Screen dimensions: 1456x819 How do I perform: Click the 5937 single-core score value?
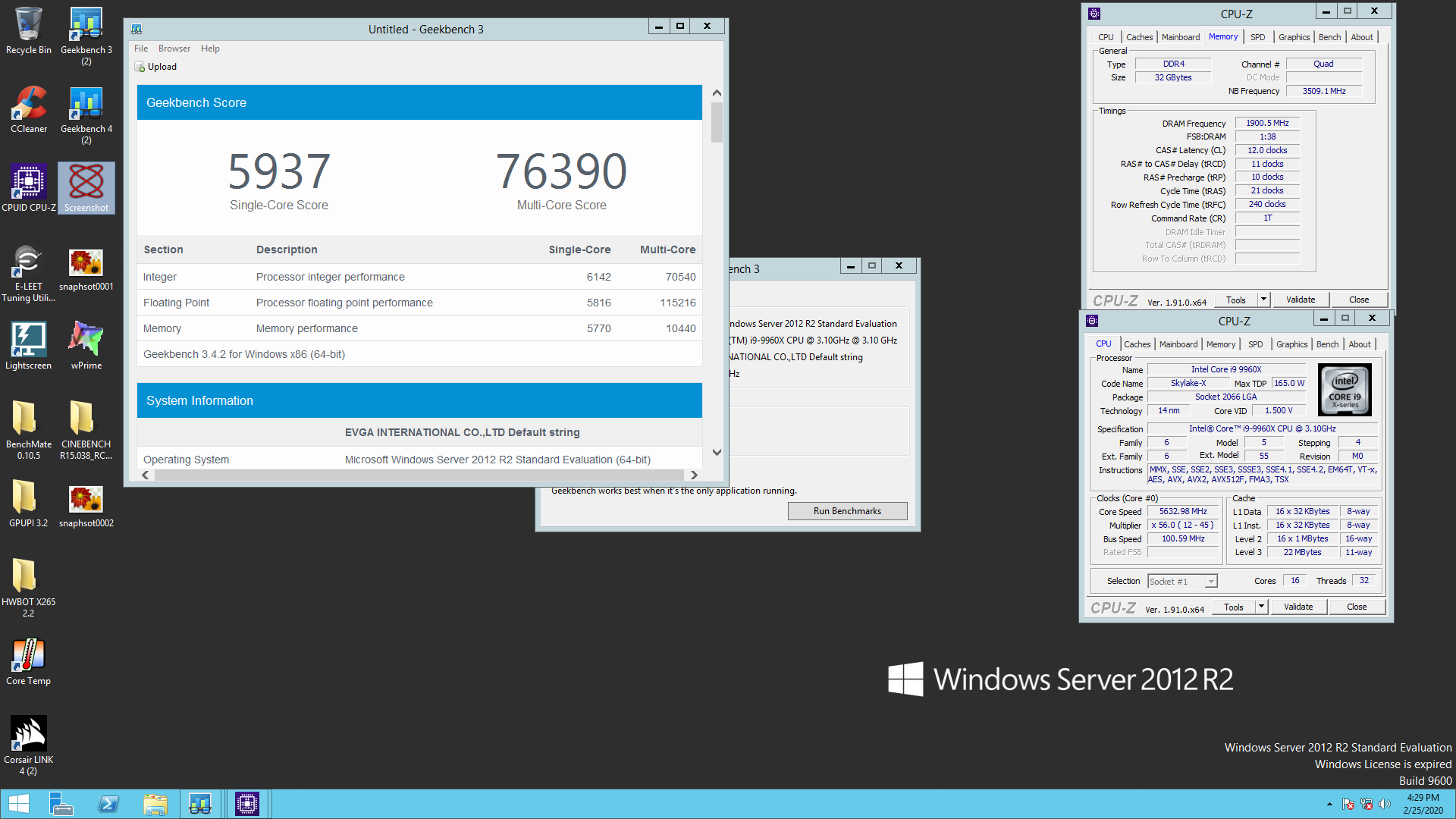point(279,171)
